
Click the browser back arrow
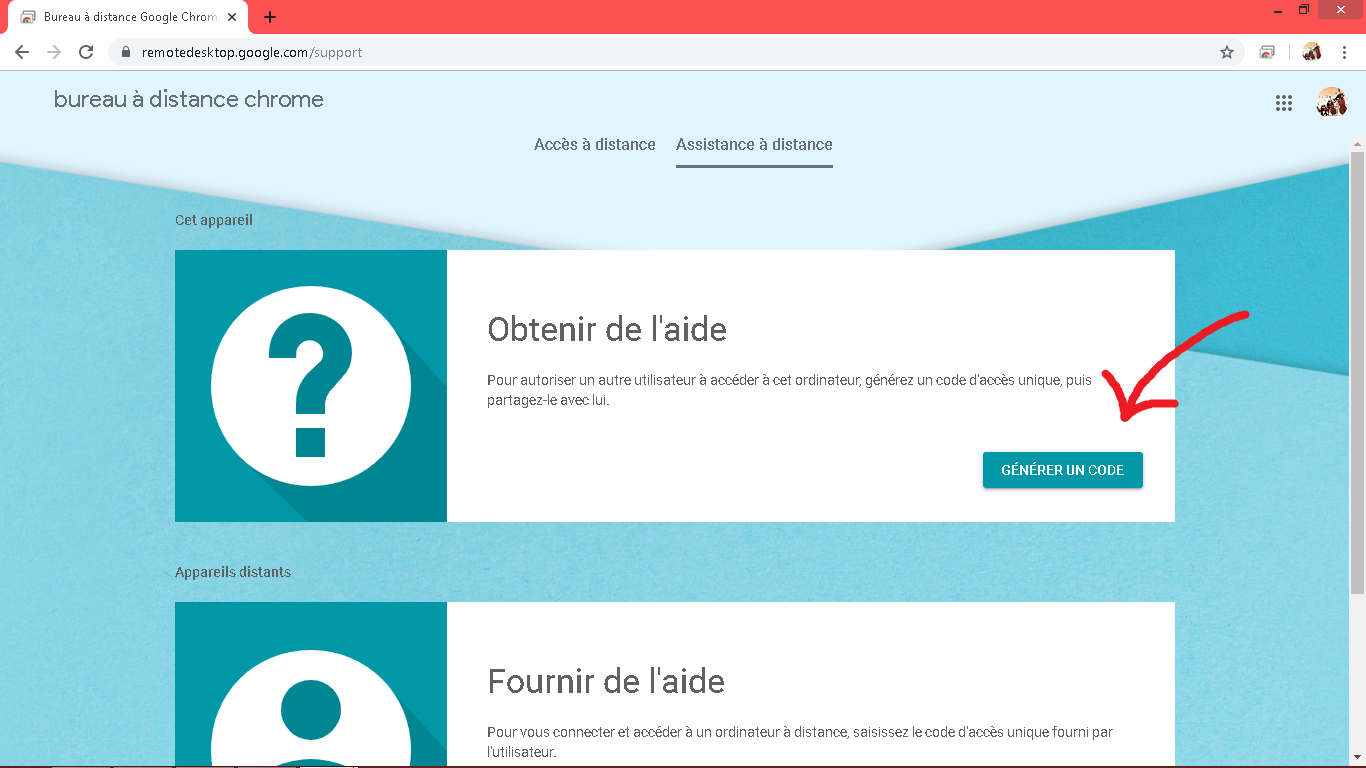pos(22,52)
